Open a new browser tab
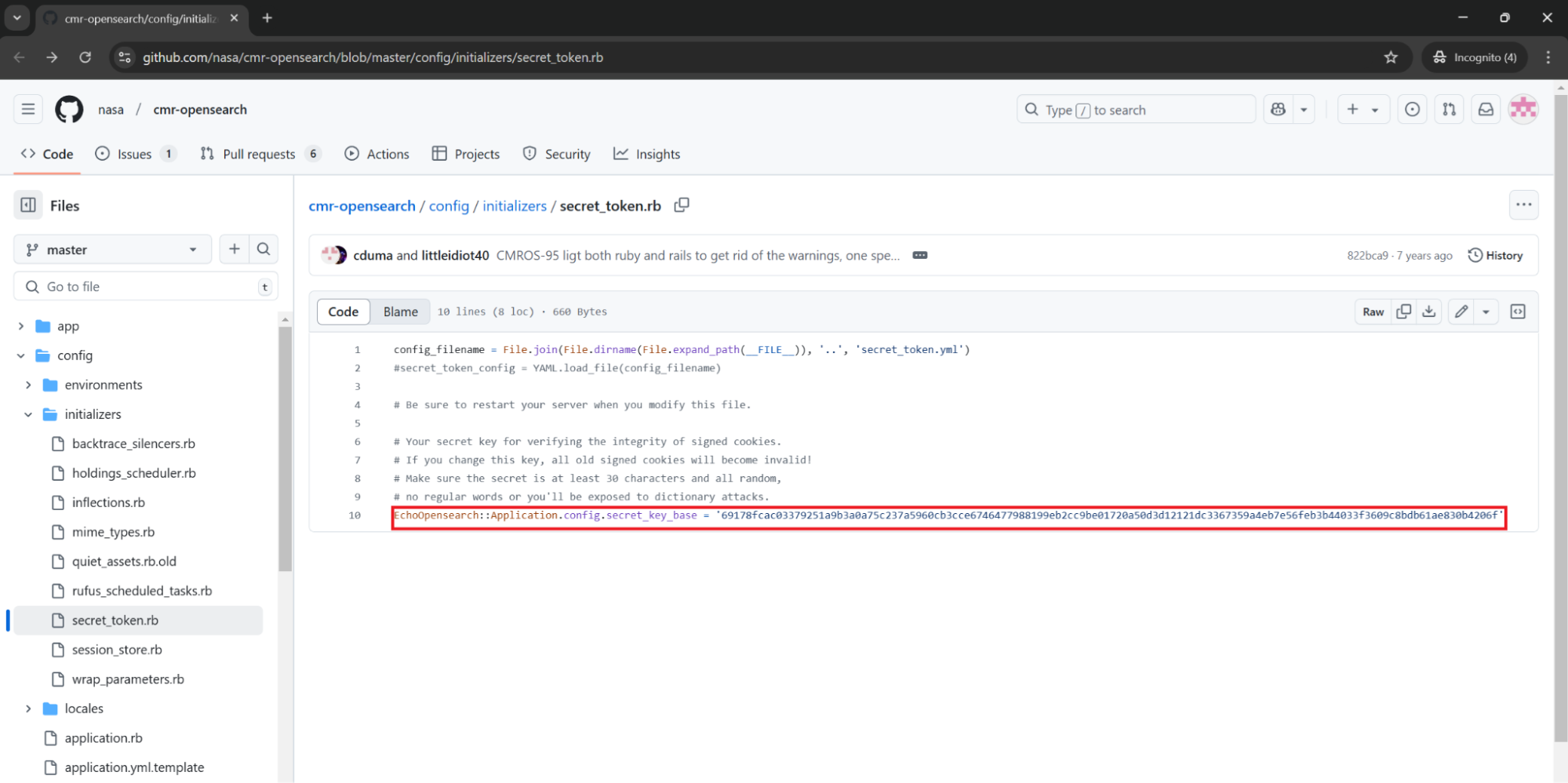Viewport: 1568px width, 783px height. pos(267,18)
